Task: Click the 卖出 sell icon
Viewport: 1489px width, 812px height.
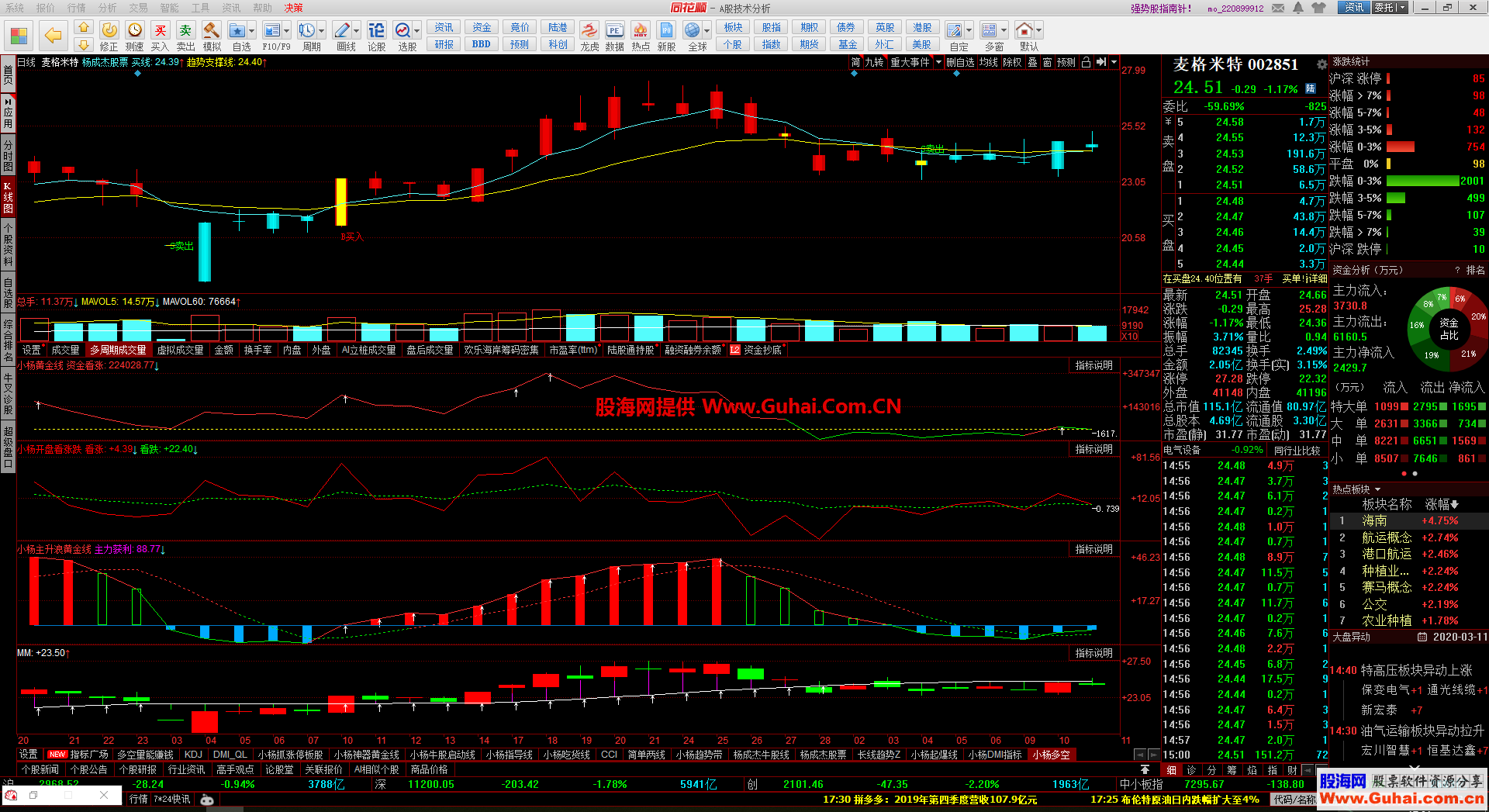Action: click(x=186, y=30)
